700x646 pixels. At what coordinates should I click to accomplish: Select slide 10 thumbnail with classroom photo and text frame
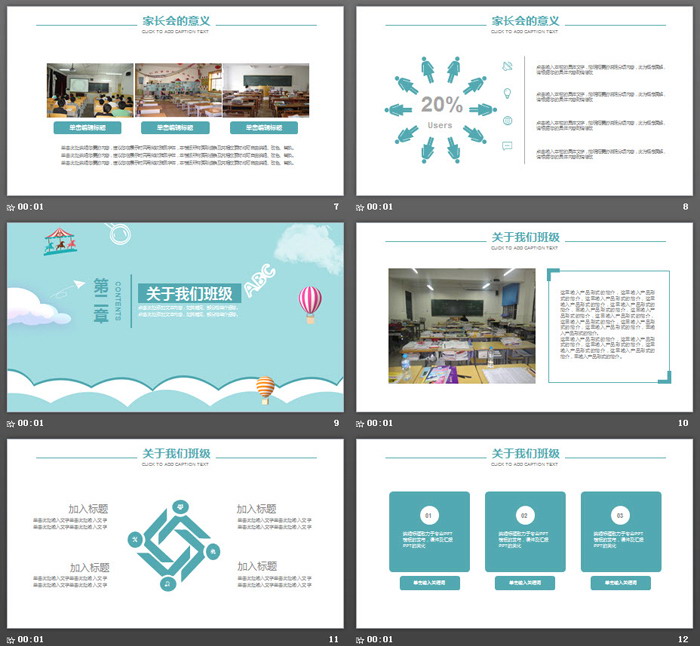tap(525, 317)
